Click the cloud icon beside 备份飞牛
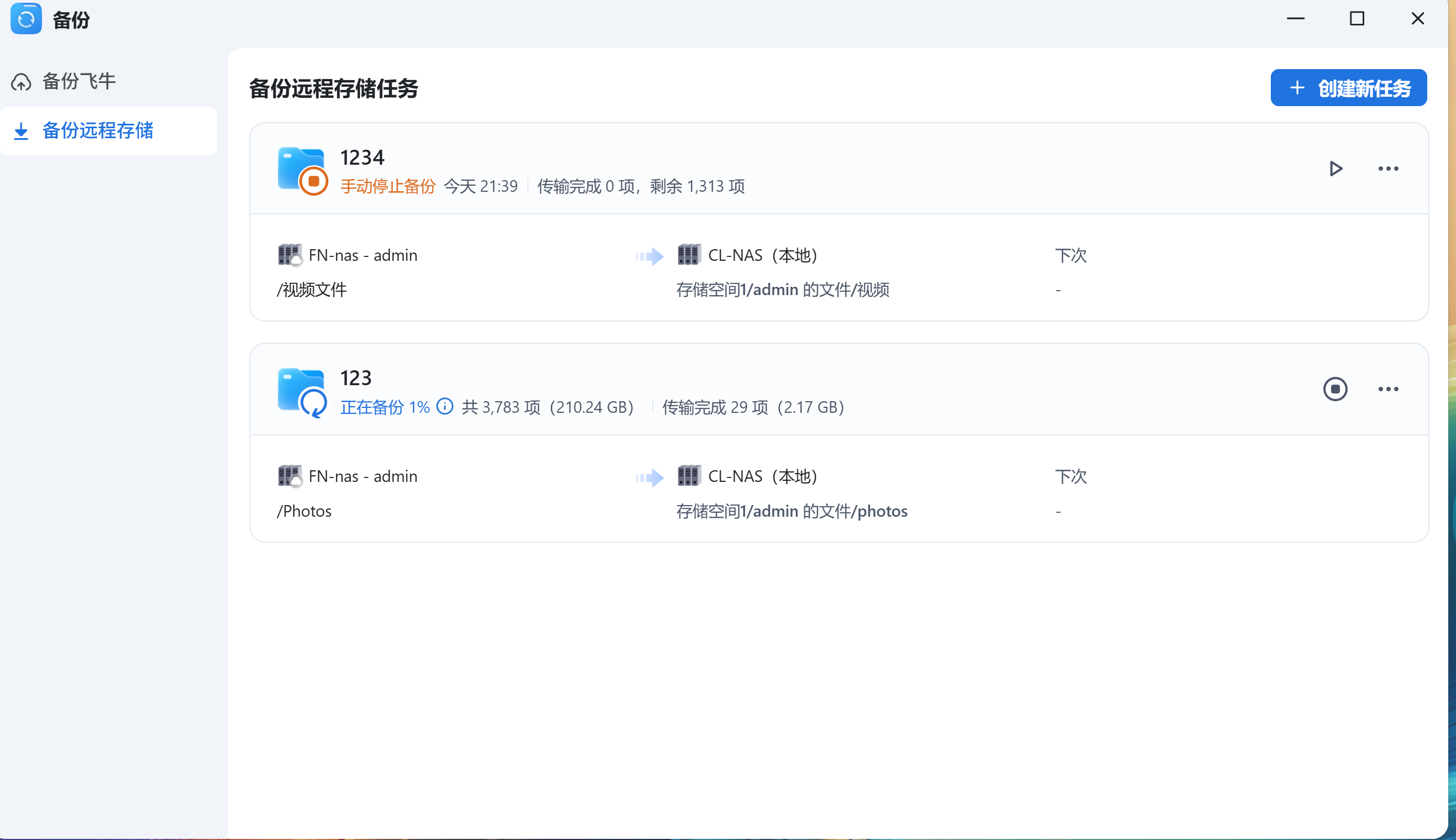 (x=21, y=81)
